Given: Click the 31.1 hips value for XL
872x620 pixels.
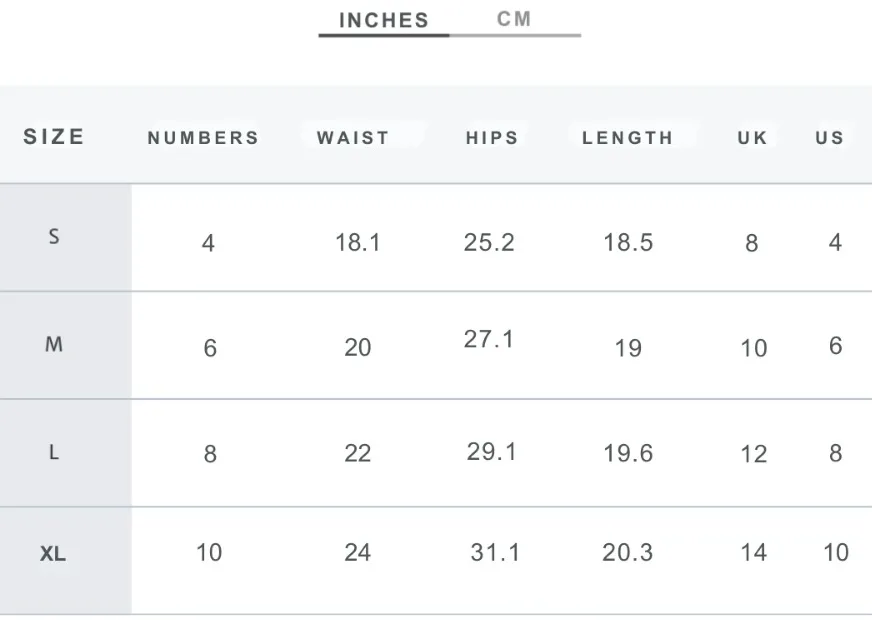Looking at the screenshot, I should (x=495, y=553).
